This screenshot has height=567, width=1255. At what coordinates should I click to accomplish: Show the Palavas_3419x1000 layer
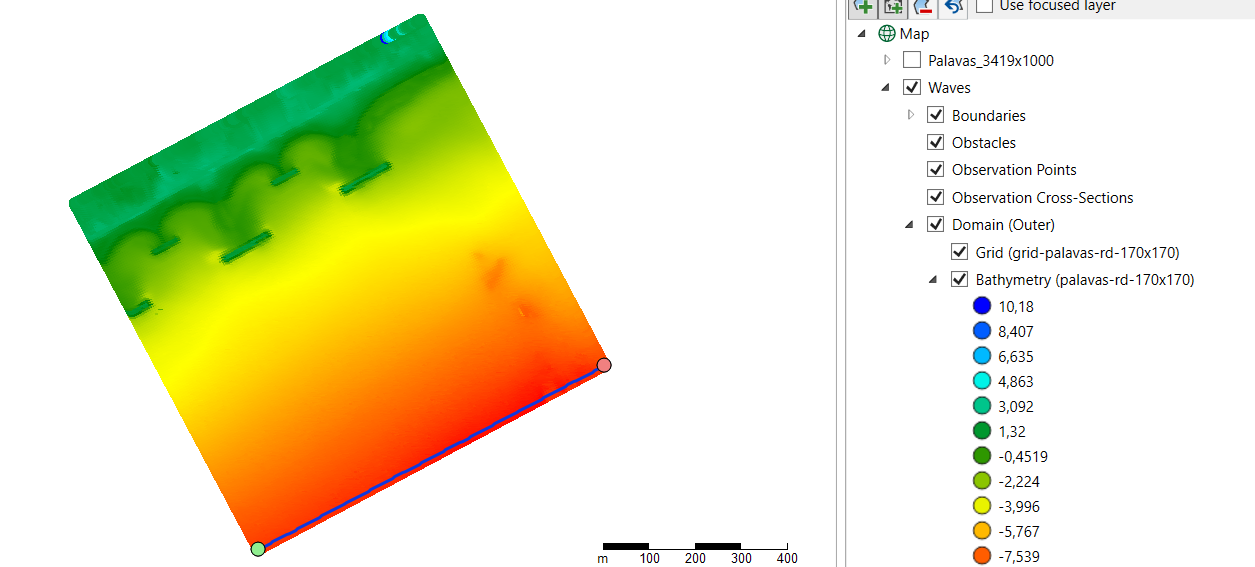[912, 61]
